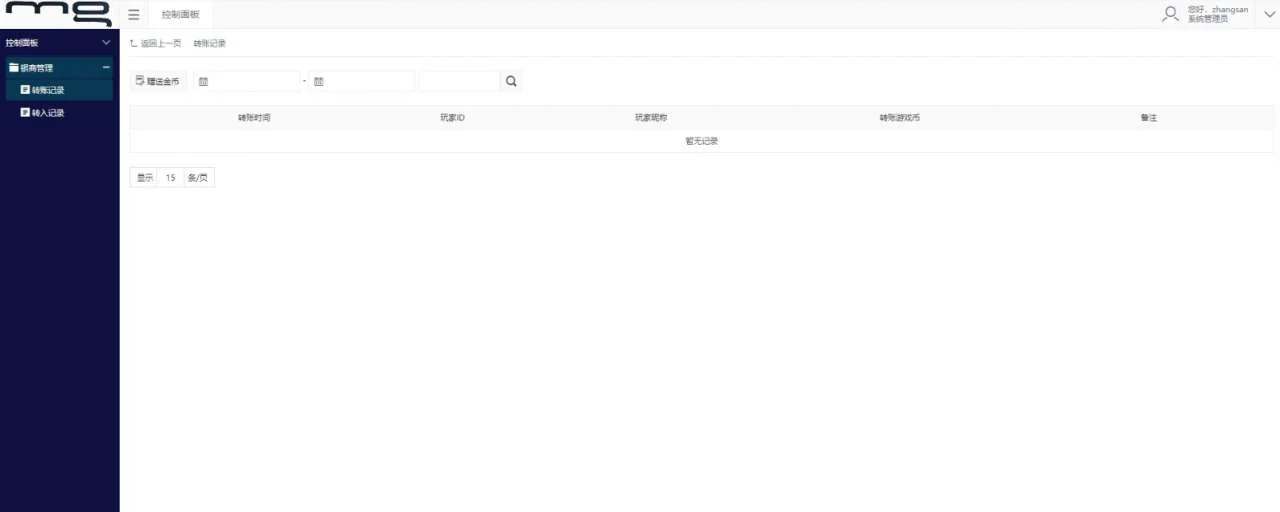The image size is (1280, 512).
Task: Click the magnifier search icon
Action: coord(511,82)
